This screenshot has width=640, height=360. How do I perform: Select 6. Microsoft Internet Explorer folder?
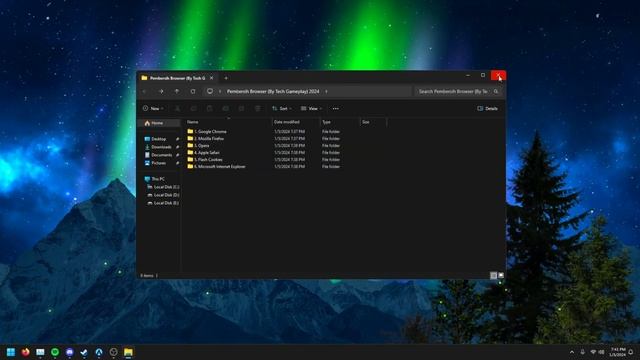[216, 167]
